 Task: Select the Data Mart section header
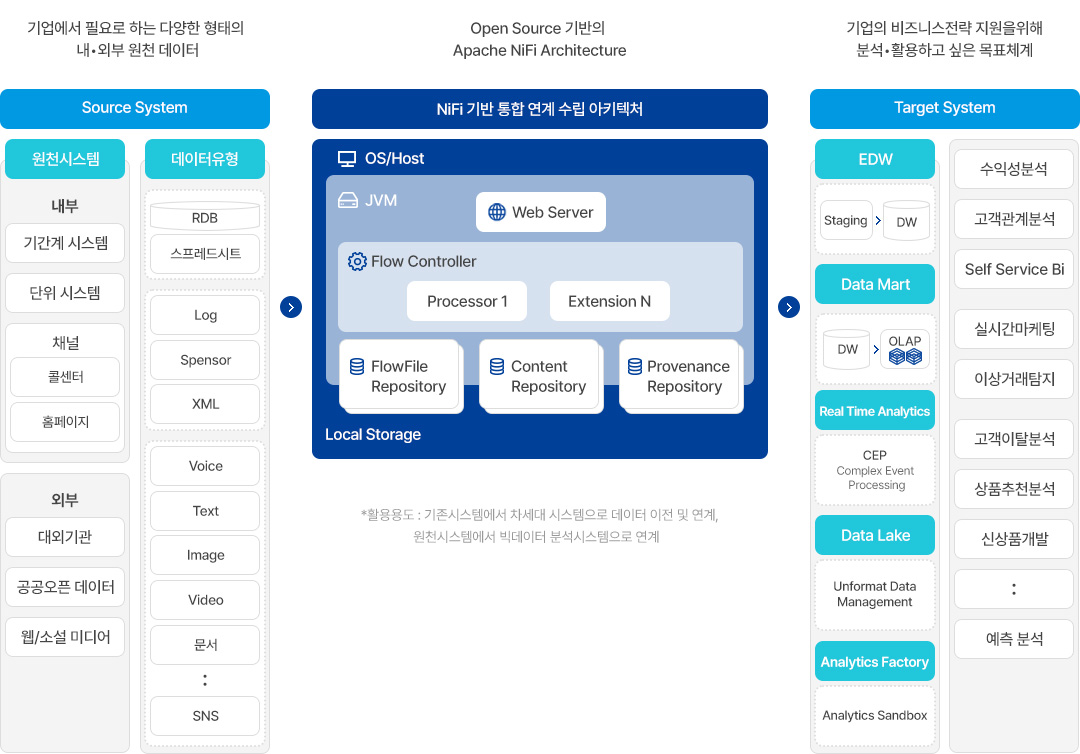point(875,284)
